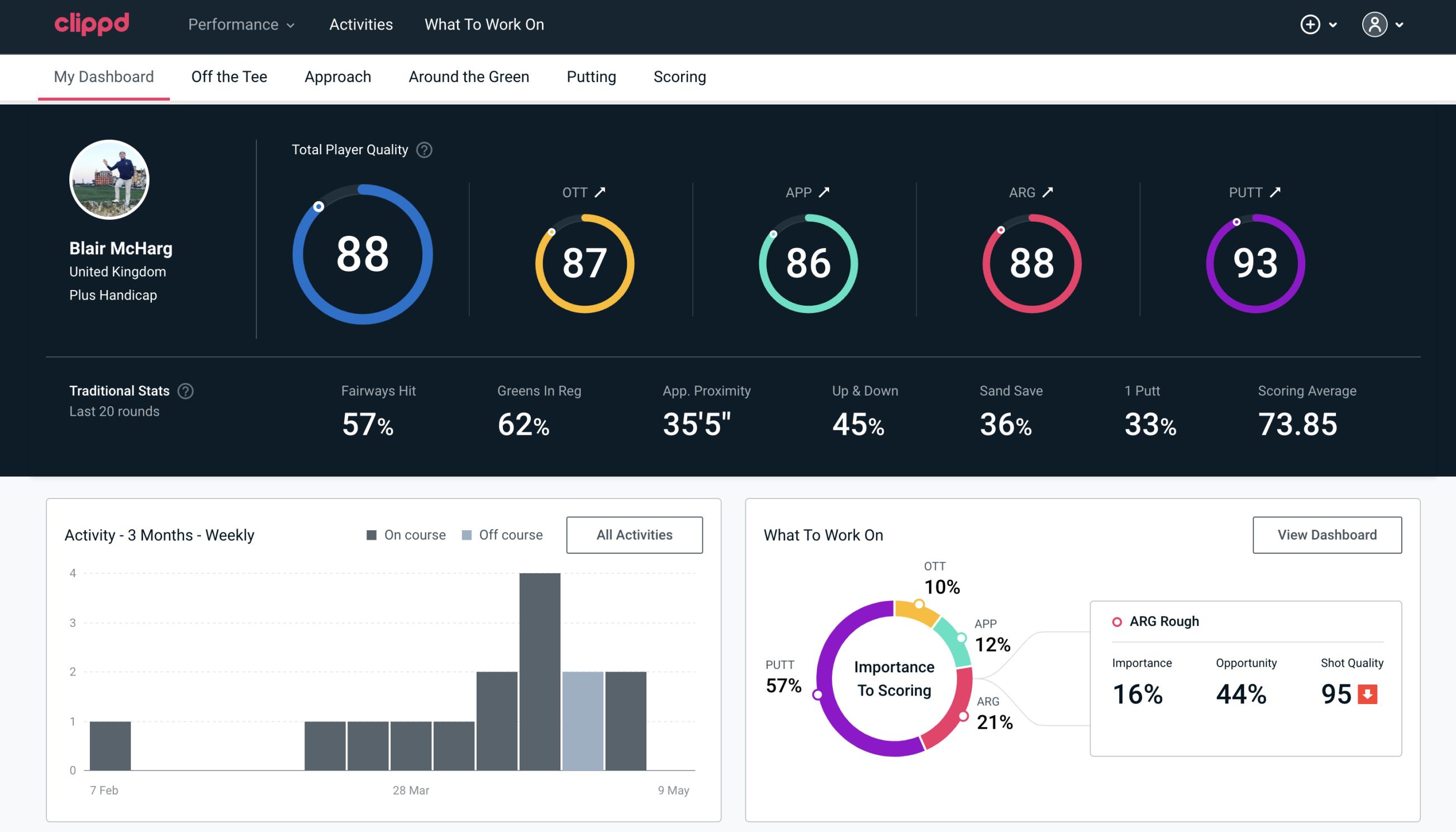
Task: Click the PUTT performance score circle
Action: click(x=1254, y=263)
